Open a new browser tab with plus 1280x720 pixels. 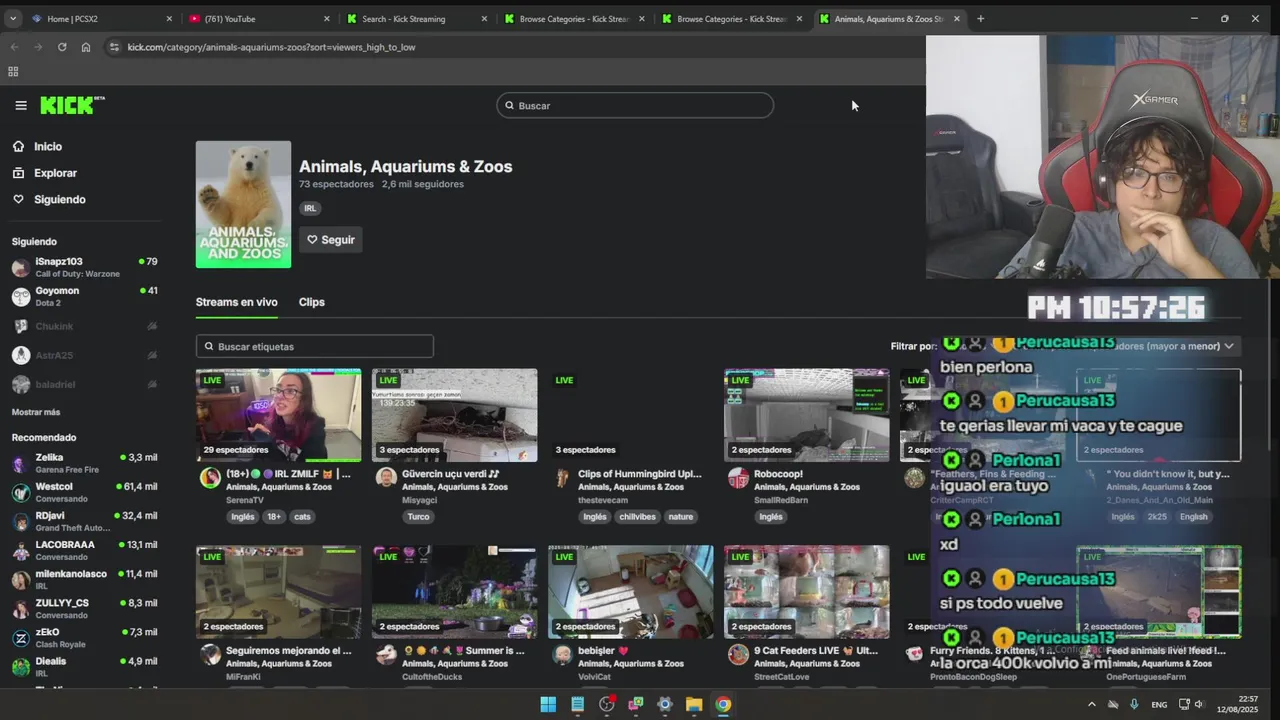click(x=980, y=19)
